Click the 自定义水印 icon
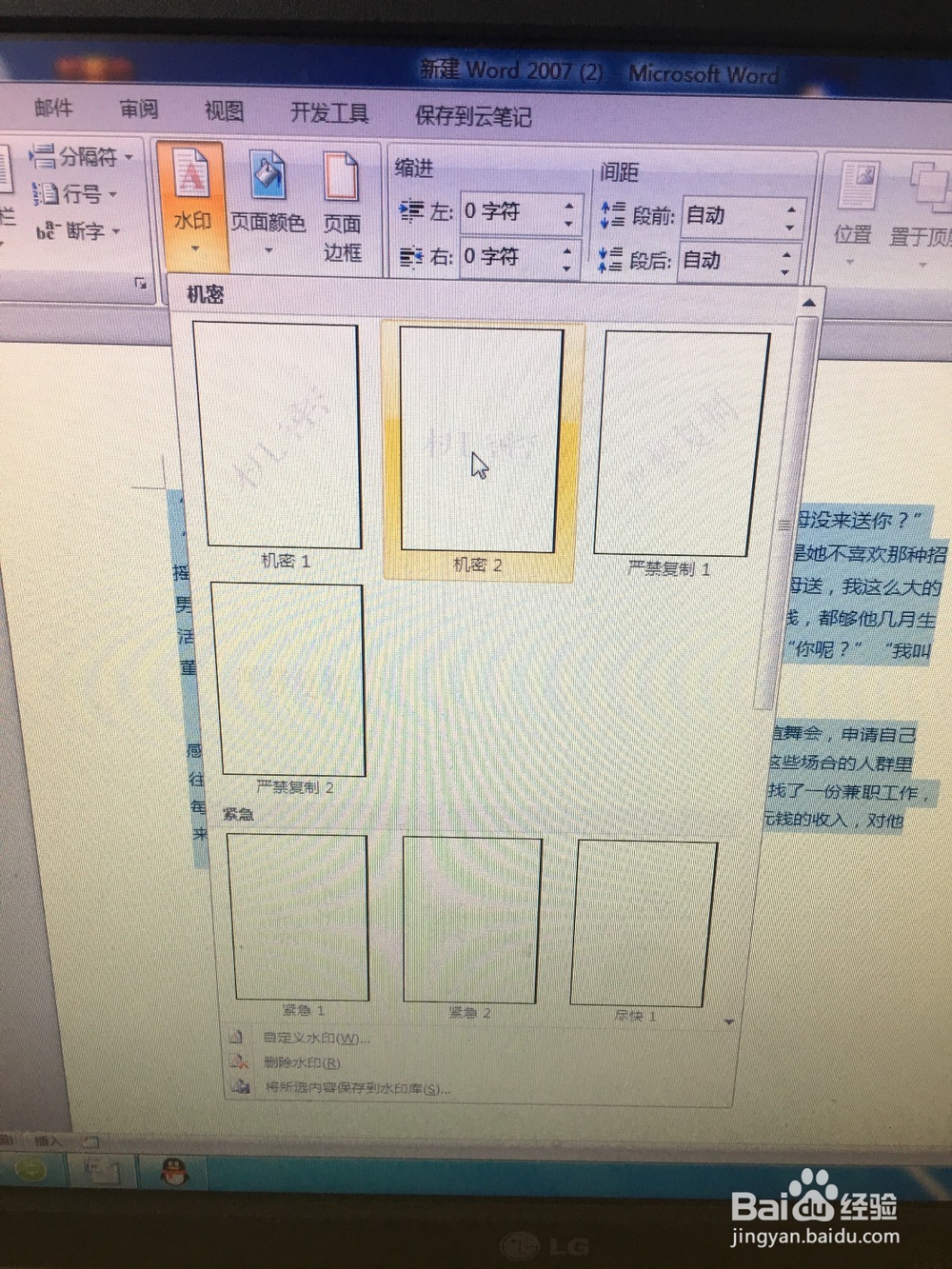The image size is (952, 1269). pyautogui.click(x=236, y=1037)
